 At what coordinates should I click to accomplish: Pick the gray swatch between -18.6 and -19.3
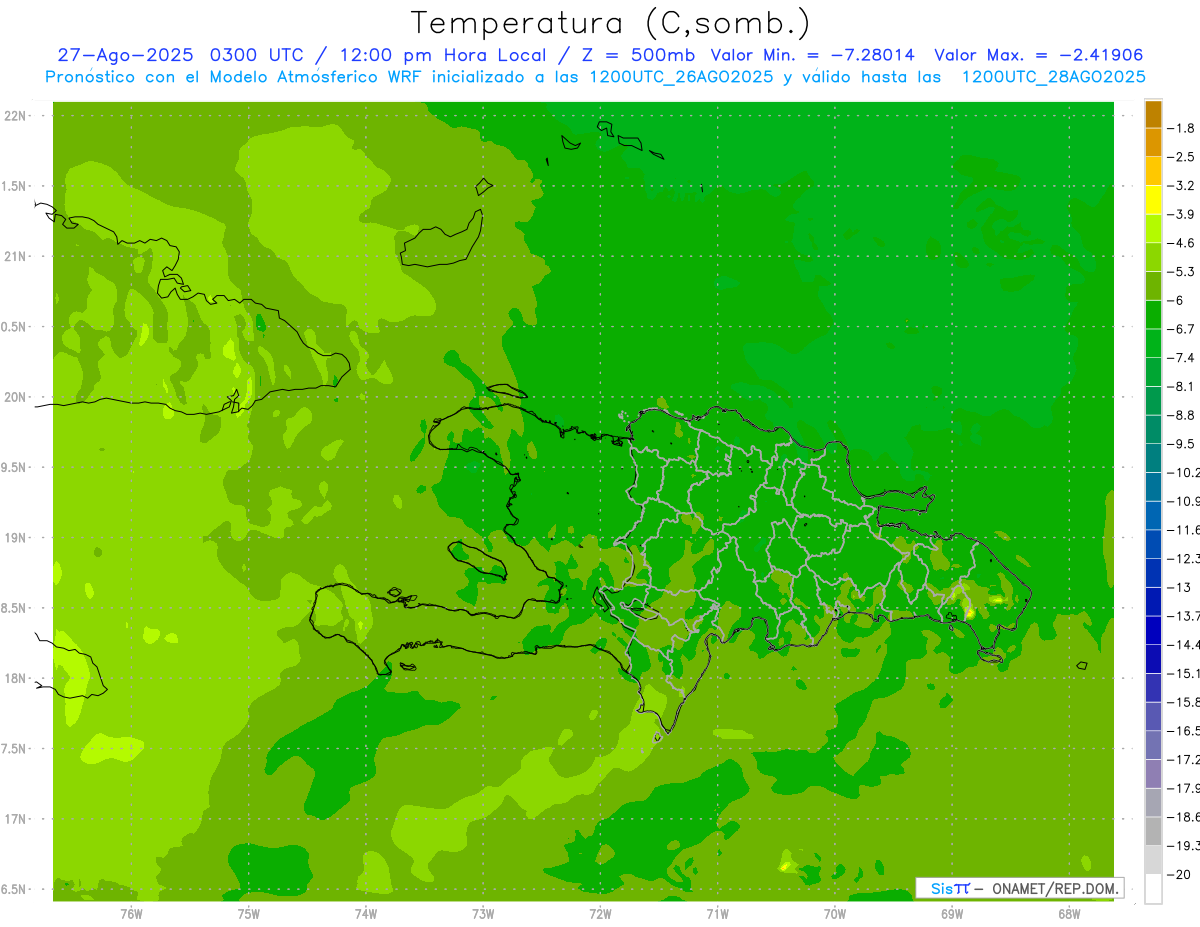pos(1153,831)
